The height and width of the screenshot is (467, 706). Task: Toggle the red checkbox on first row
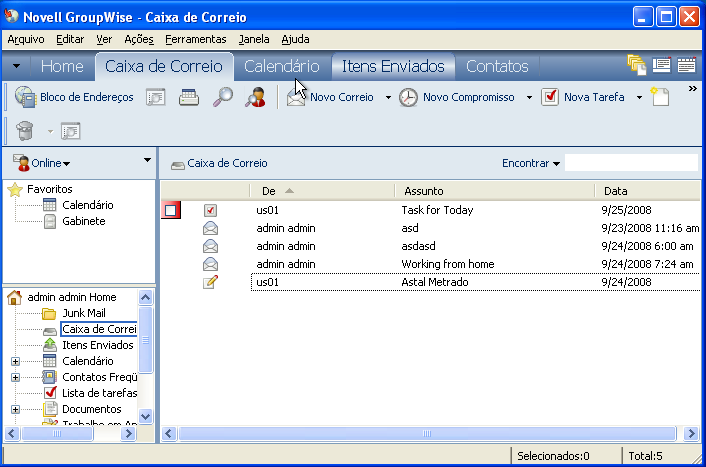click(x=171, y=210)
